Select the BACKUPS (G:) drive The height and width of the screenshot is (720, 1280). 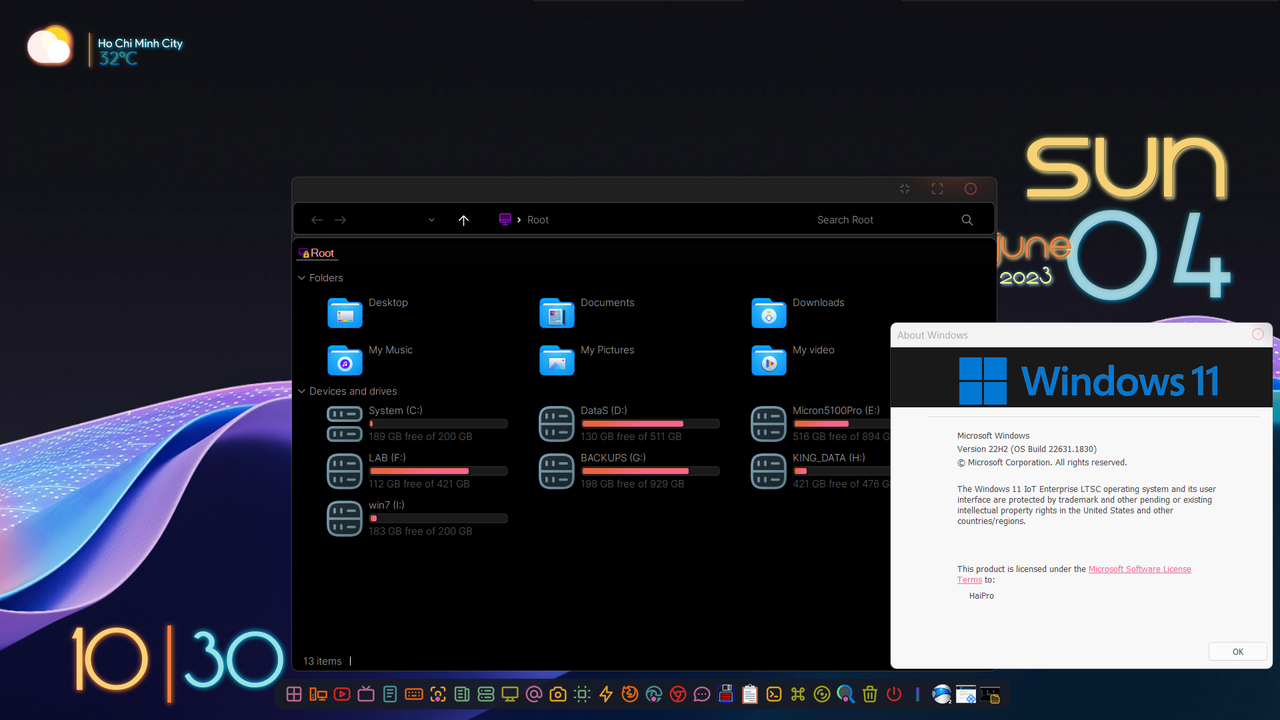click(x=629, y=471)
